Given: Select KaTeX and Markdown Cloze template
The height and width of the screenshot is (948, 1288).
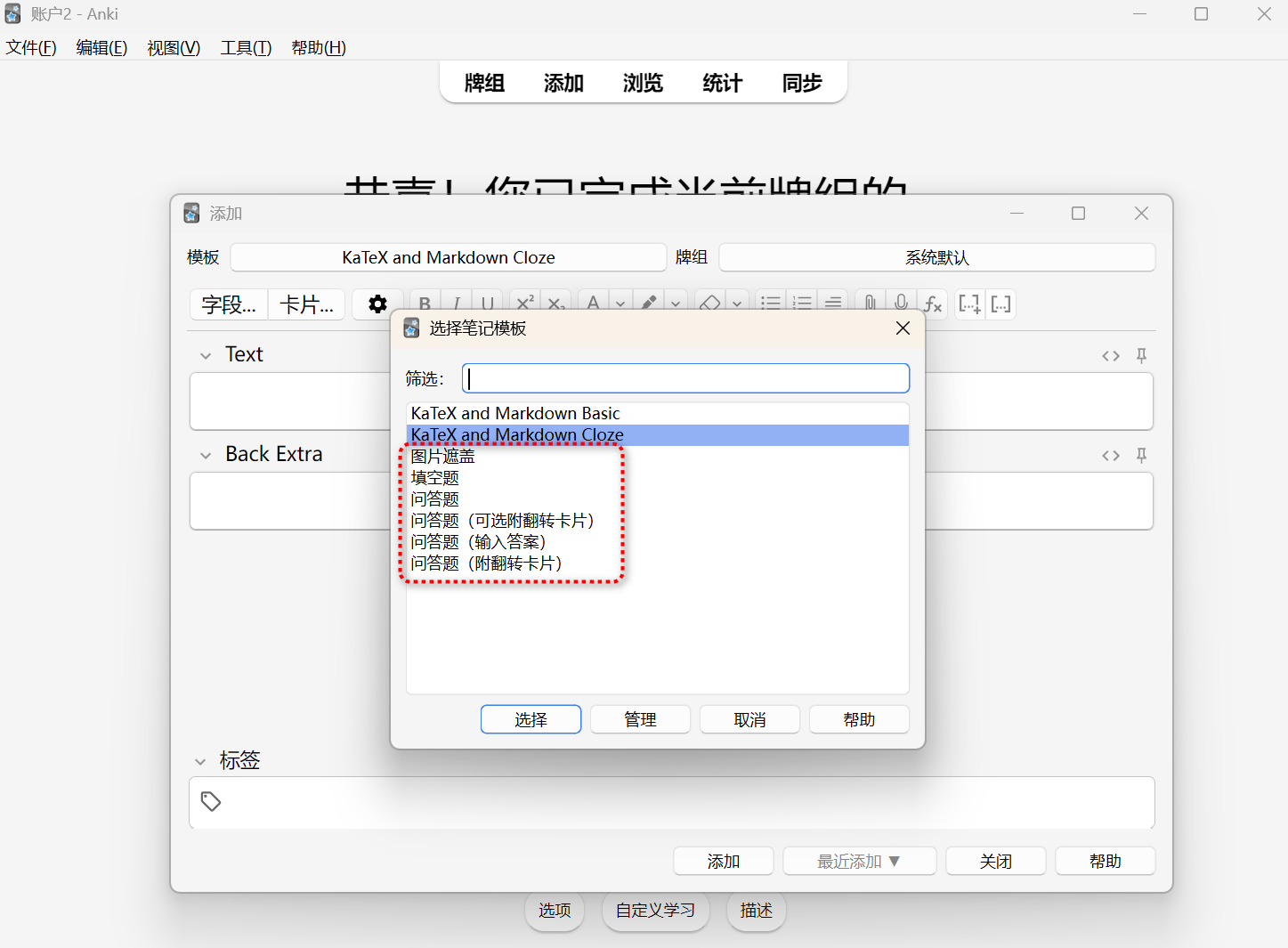Looking at the screenshot, I should pos(658,434).
